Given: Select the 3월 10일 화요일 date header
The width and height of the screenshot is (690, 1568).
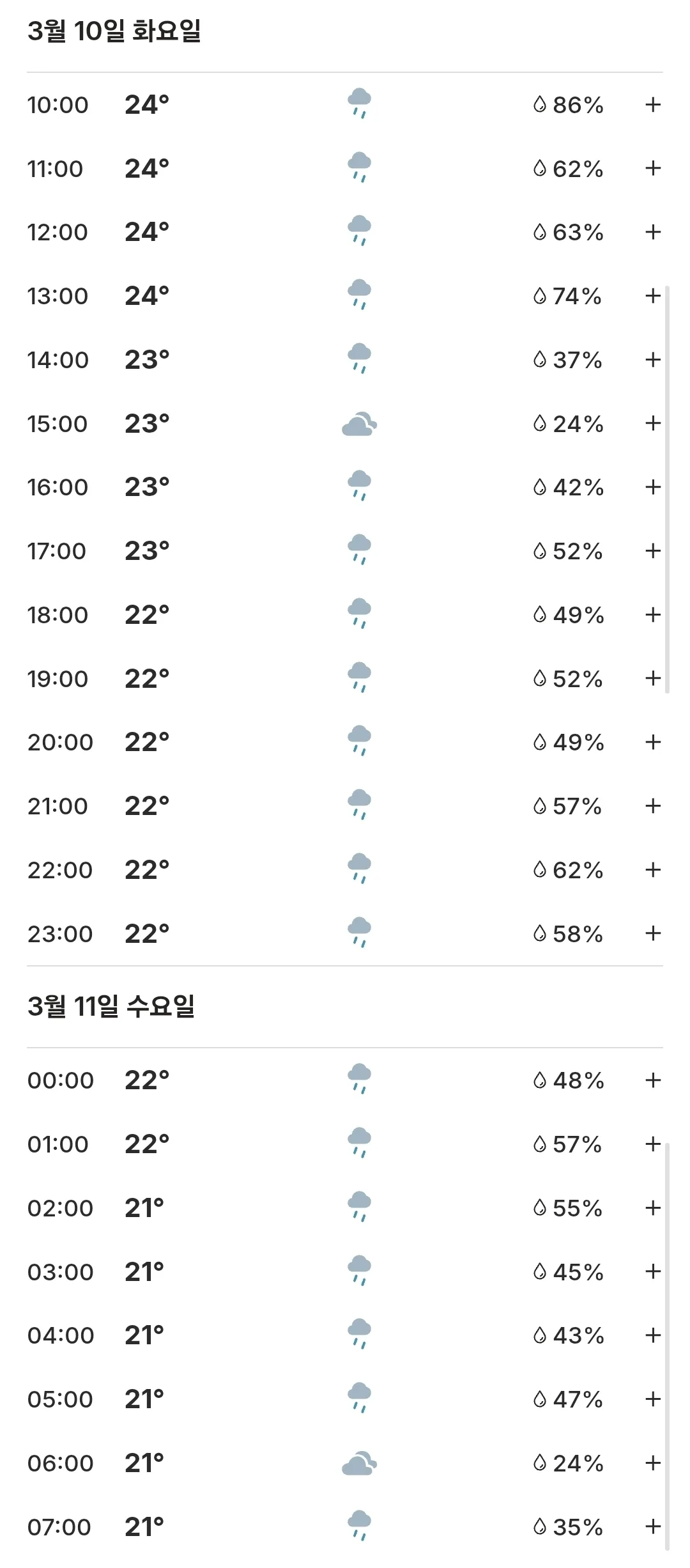Looking at the screenshot, I should [114, 31].
